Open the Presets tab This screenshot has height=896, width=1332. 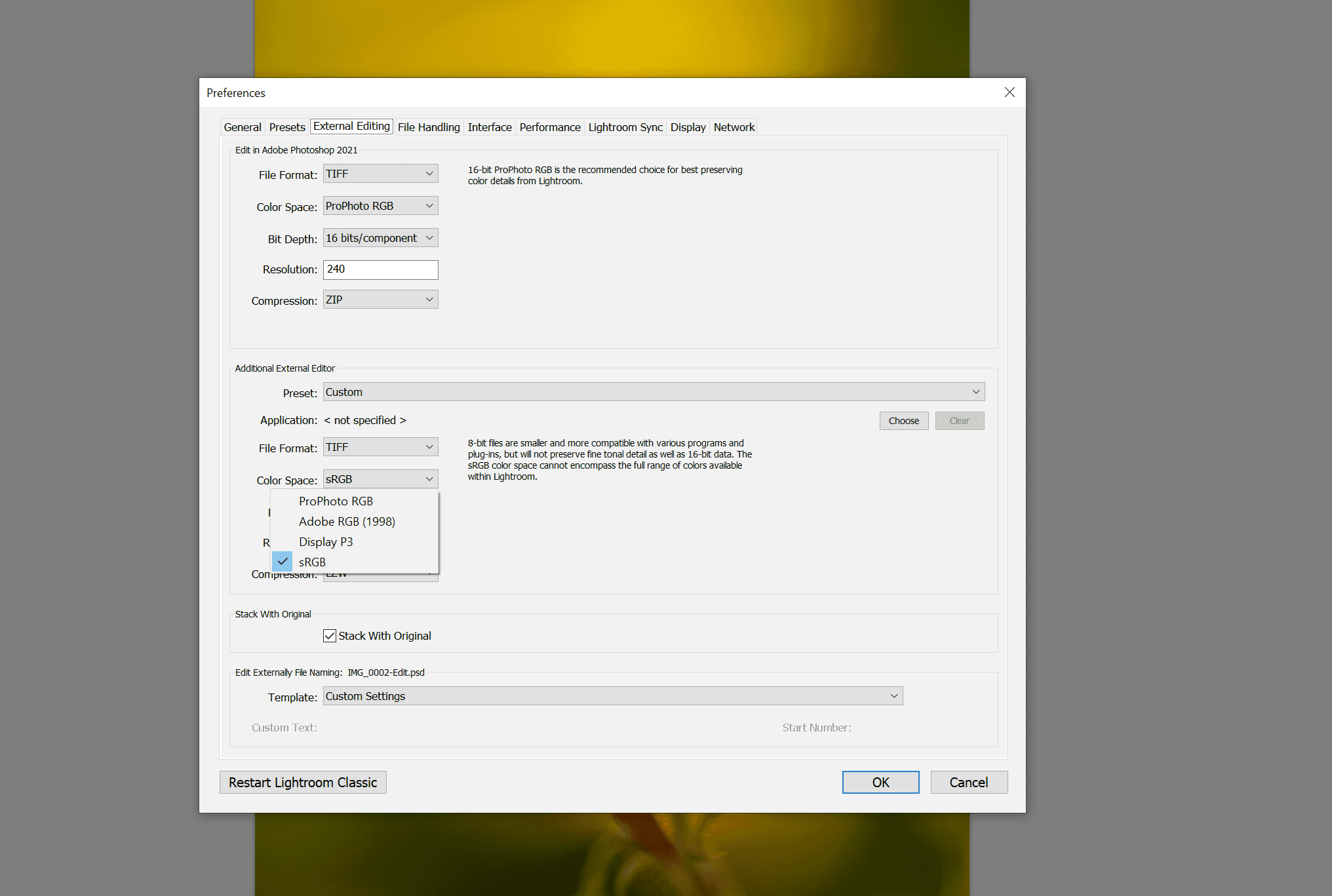point(286,127)
